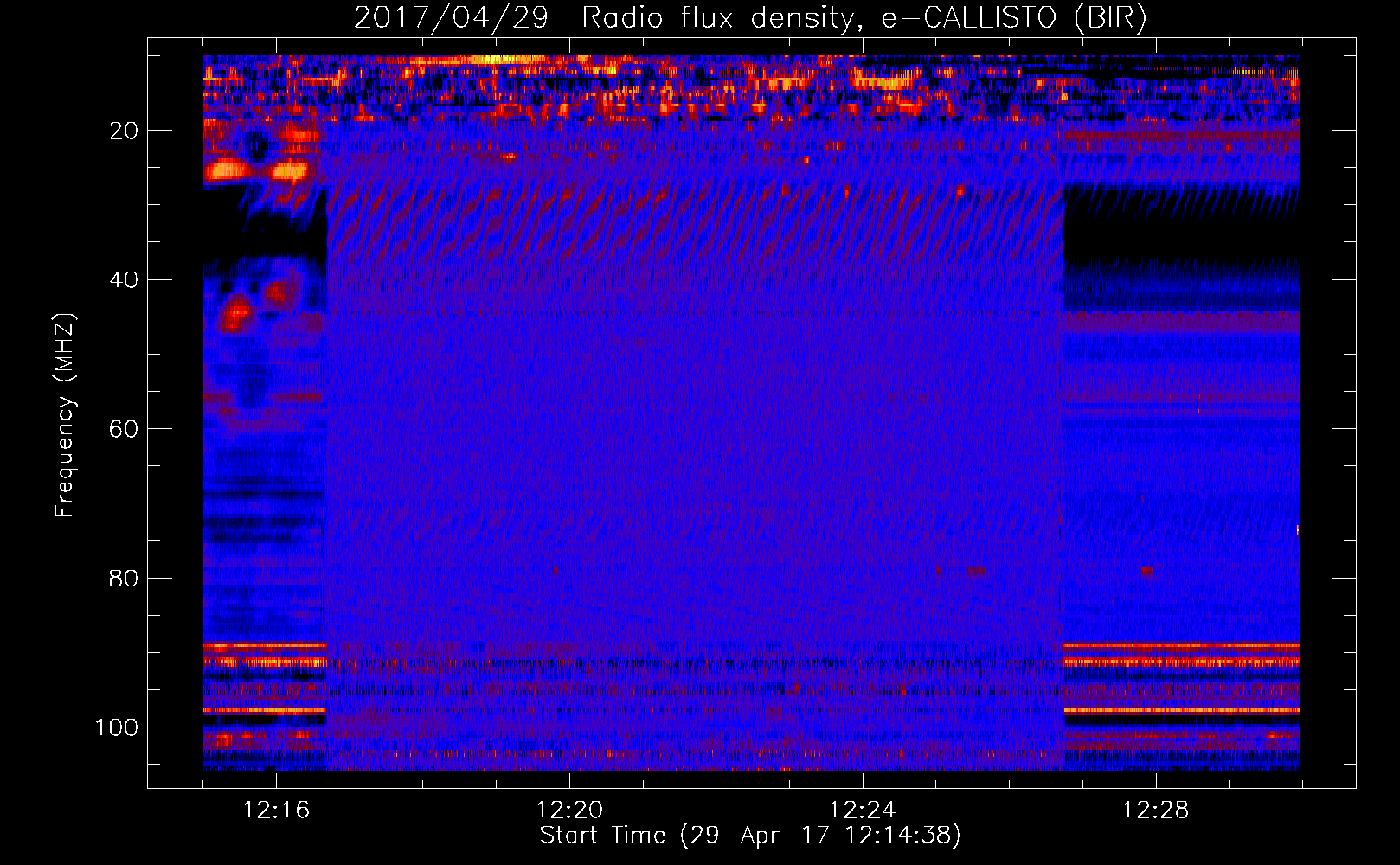
Task: Click the 100 MHz frequency tick label
Action: pyautogui.click(x=117, y=727)
